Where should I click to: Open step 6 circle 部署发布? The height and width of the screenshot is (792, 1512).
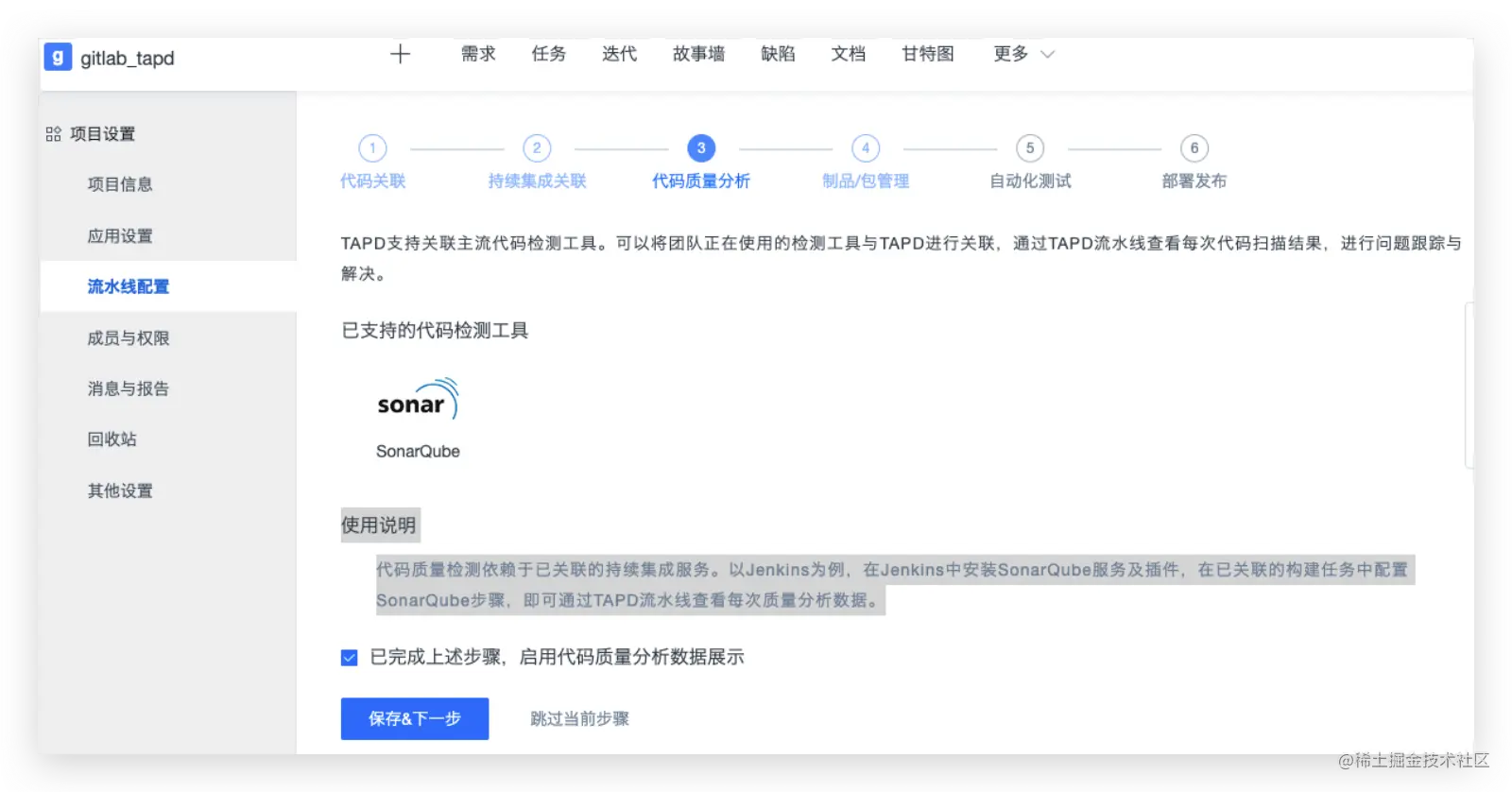pyautogui.click(x=1194, y=148)
